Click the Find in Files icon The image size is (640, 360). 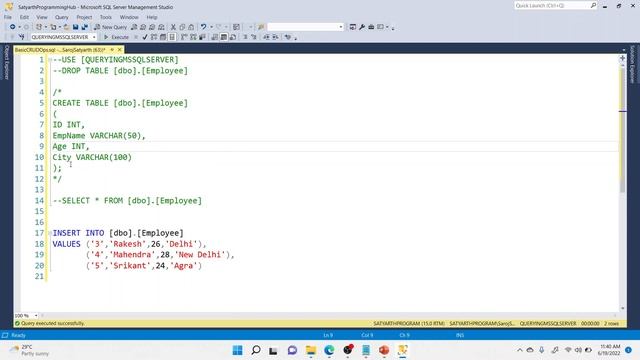pos(261,27)
